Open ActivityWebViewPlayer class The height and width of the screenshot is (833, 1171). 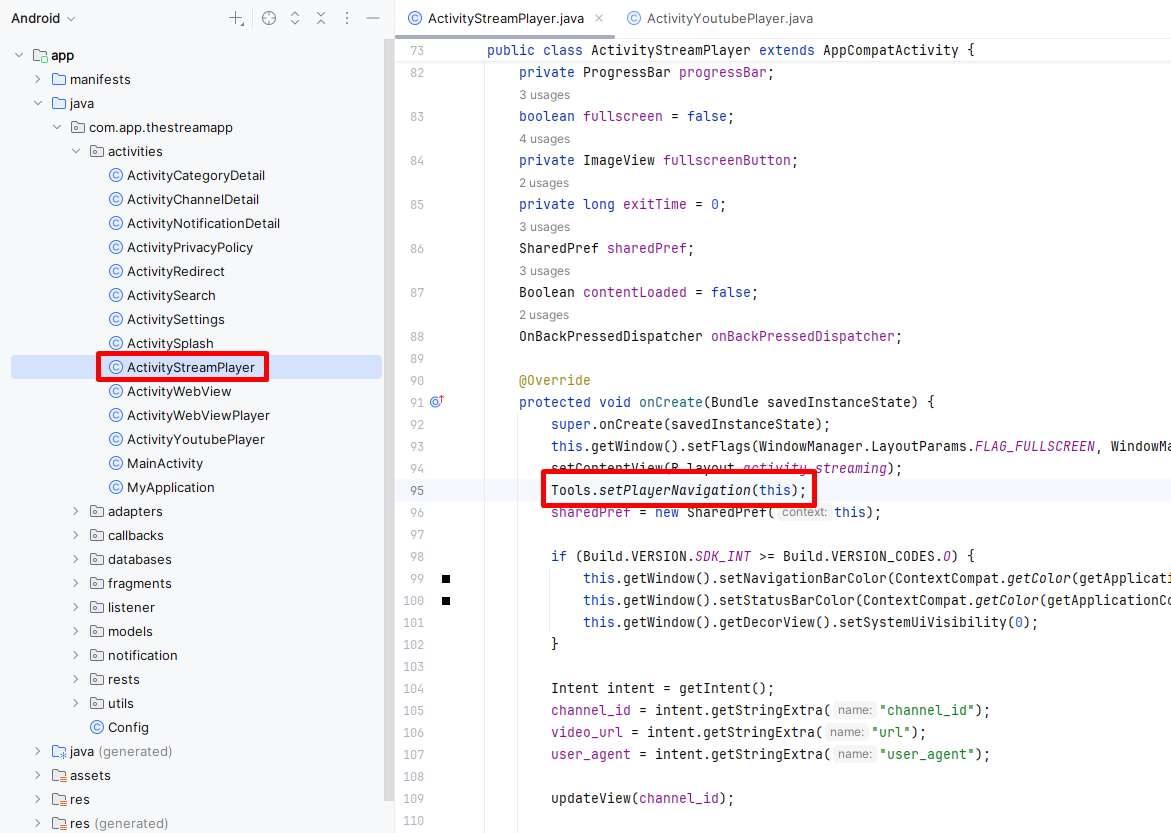click(190, 415)
